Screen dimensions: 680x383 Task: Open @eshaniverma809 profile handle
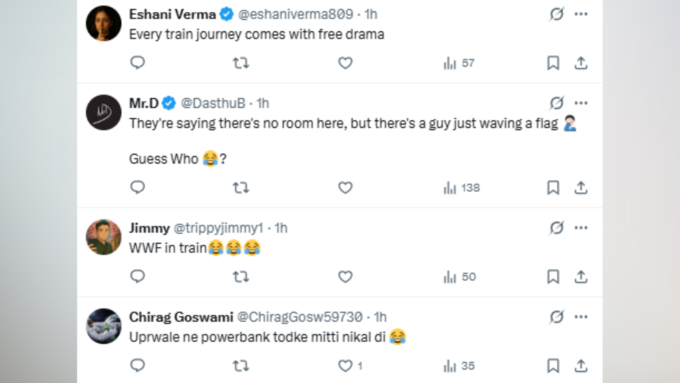click(x=295, y=14)
